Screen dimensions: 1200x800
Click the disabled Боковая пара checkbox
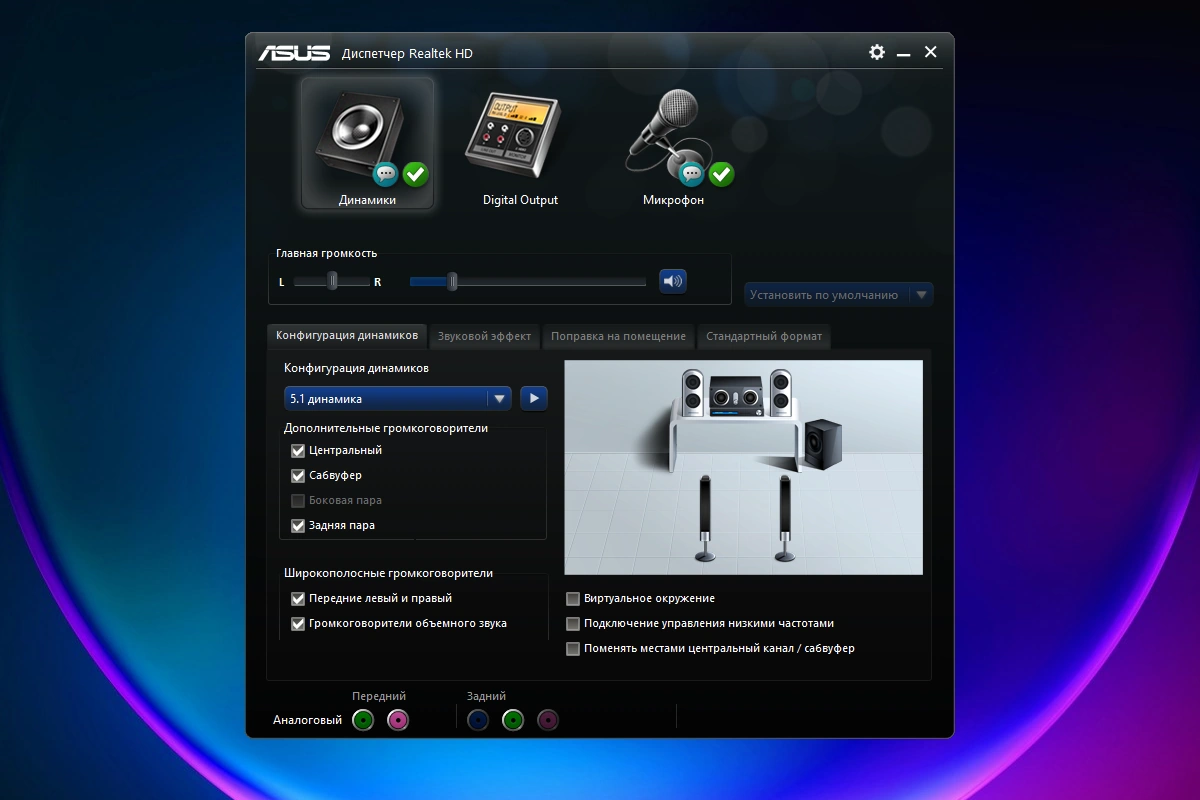pos(298,501)
